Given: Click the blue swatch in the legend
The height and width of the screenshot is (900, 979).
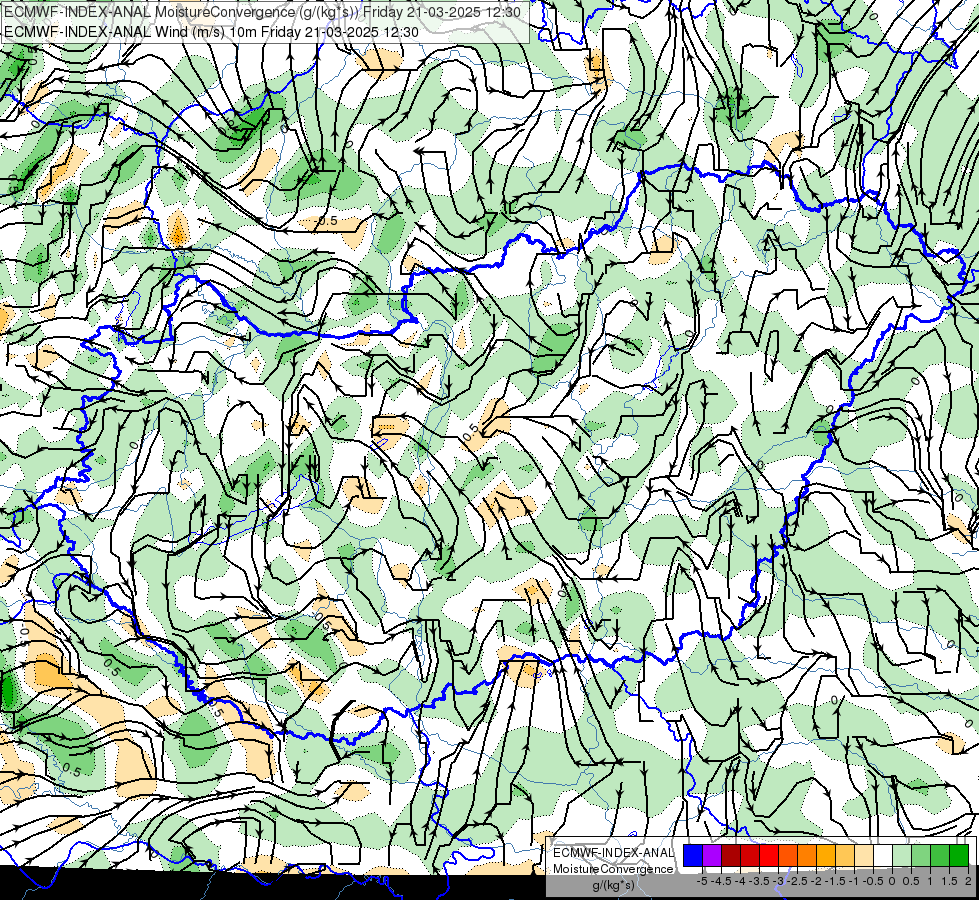Looking at the screenshot, I should (x=693, y=855).
